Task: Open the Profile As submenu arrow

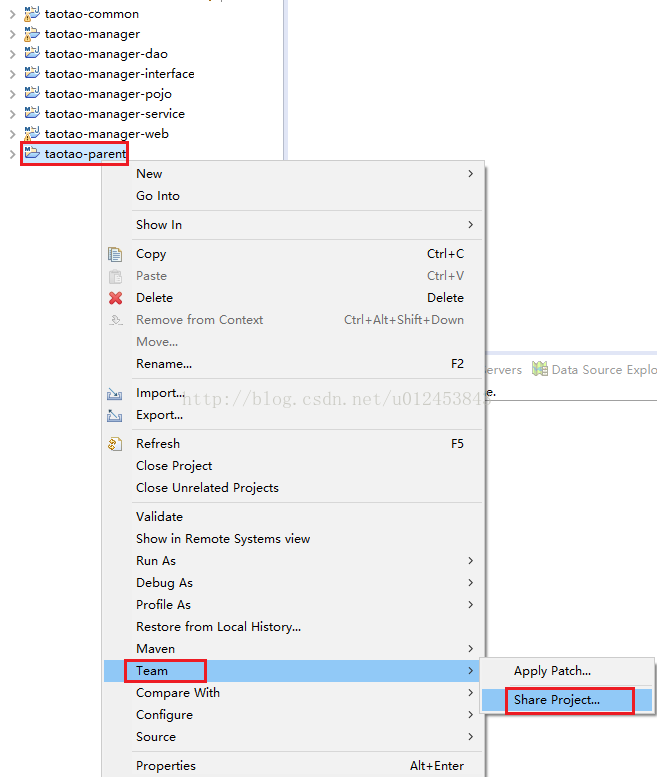Action: 470,605
